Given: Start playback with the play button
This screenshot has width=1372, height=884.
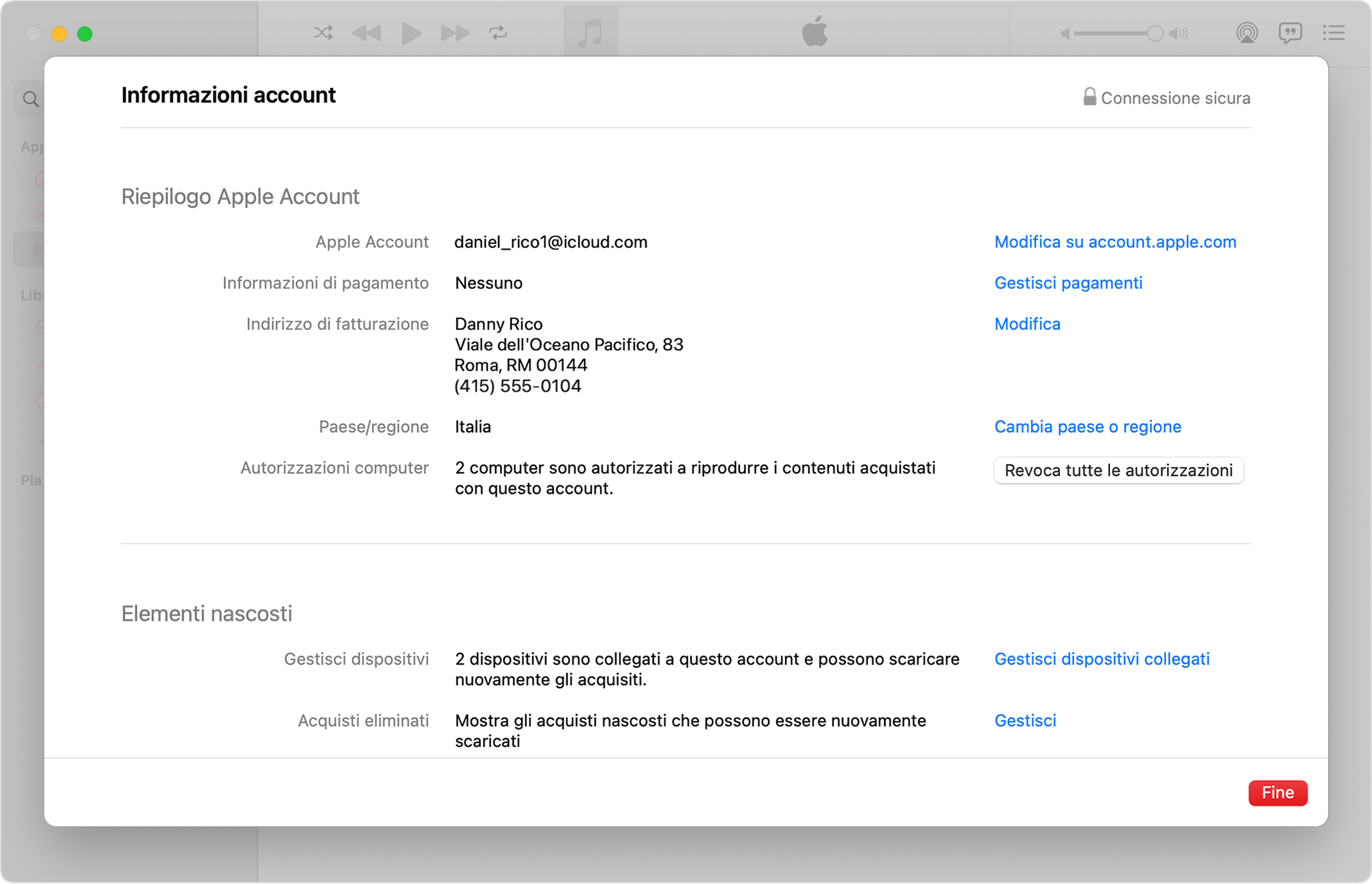Looking at the screenshot, I should click(411, 33).
